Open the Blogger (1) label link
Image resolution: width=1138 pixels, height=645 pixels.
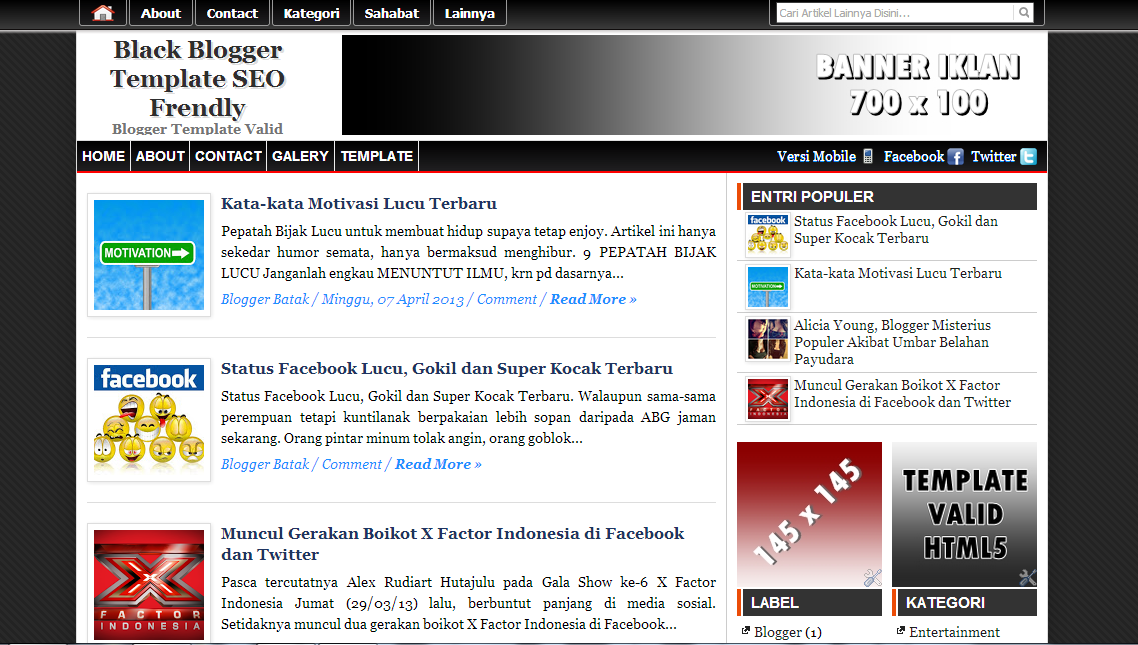pyautogui.click(x=787, y=632)
